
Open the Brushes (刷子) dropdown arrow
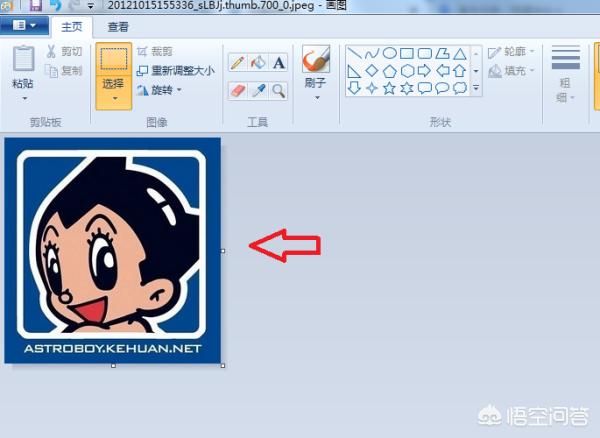point(317,98)
